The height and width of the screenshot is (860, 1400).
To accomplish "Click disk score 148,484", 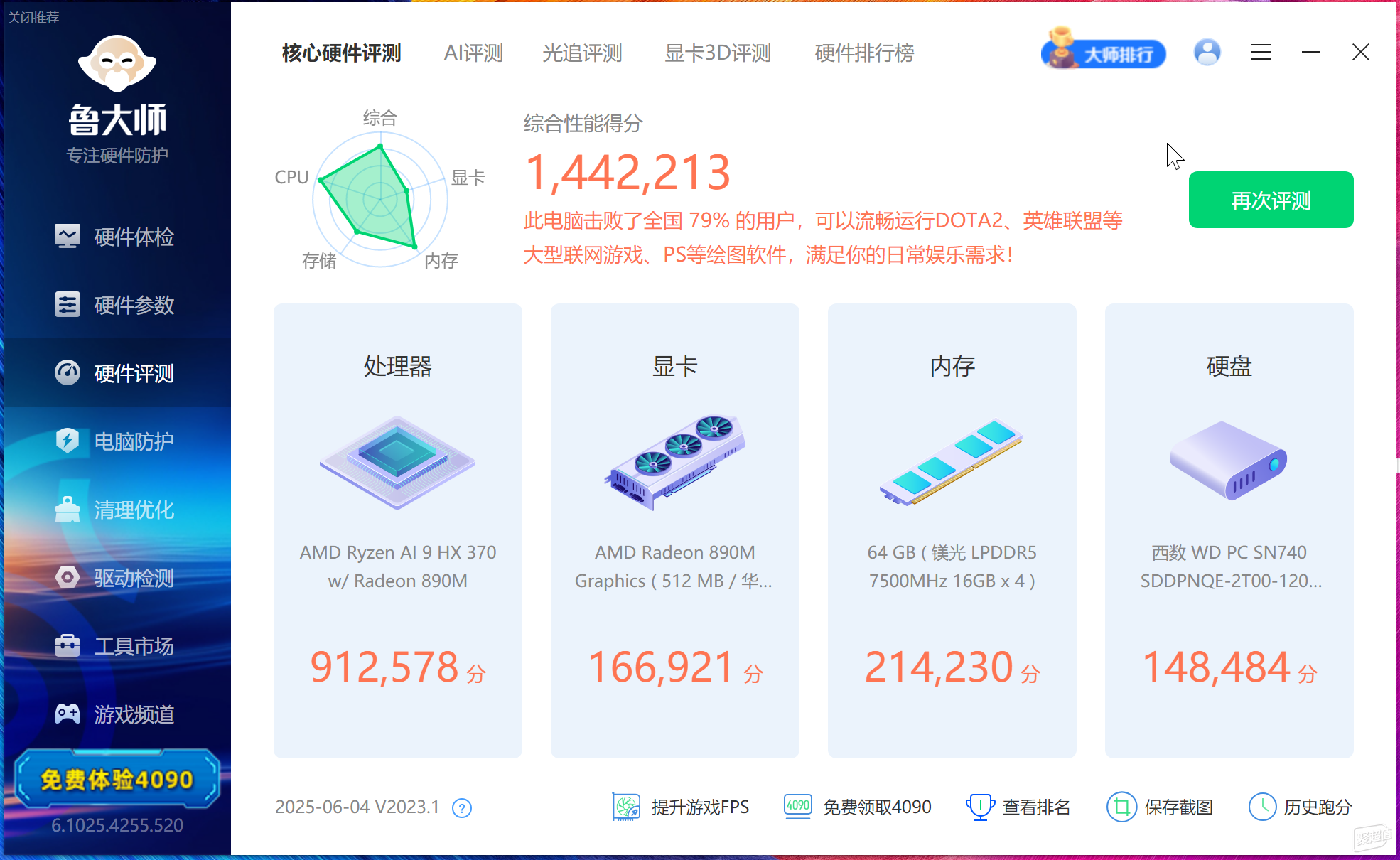I will [x=1216, y=667].
